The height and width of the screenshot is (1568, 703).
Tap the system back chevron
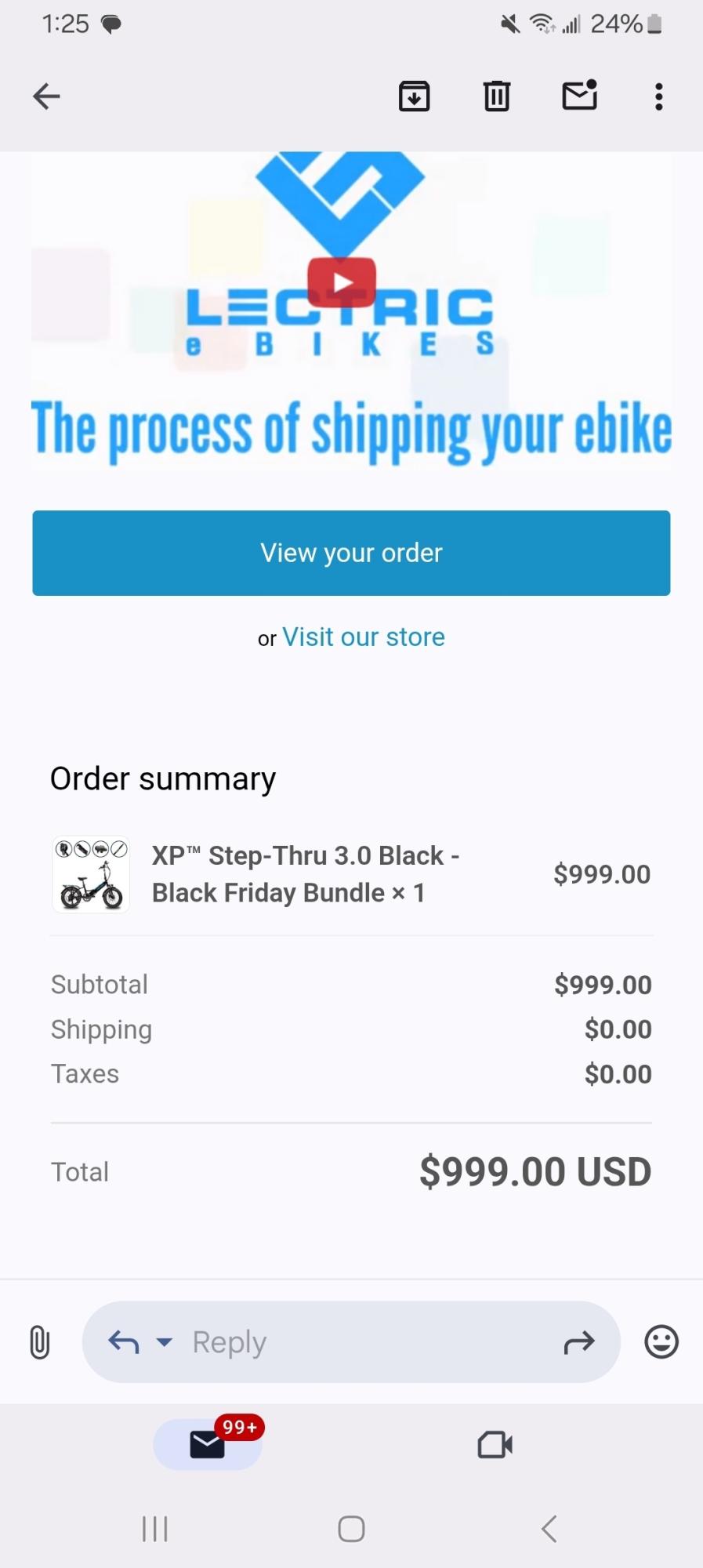pyautogui.click(x=549, y=1528)
